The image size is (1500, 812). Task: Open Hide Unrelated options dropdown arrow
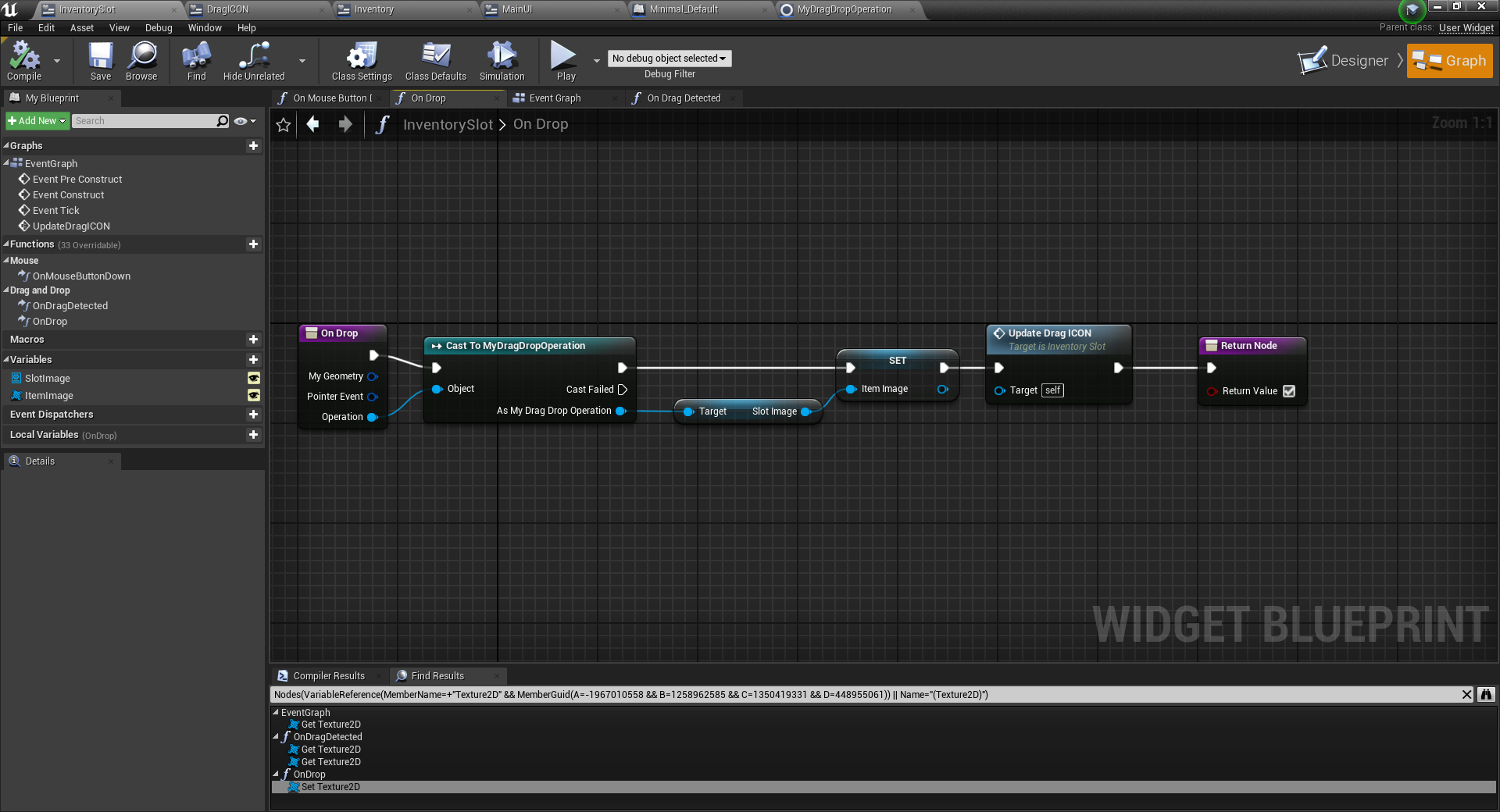point(302,61)
